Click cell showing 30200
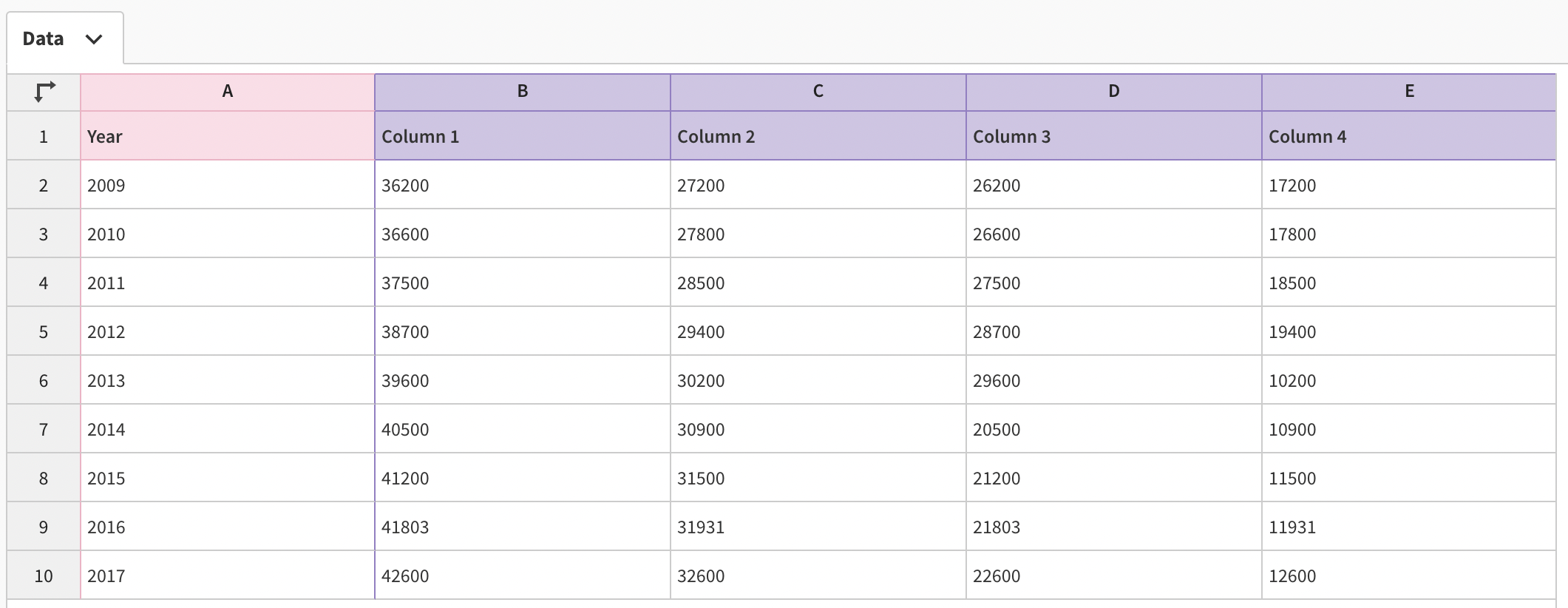Screen dimensions: 1568x608 [x=818, y=380]
